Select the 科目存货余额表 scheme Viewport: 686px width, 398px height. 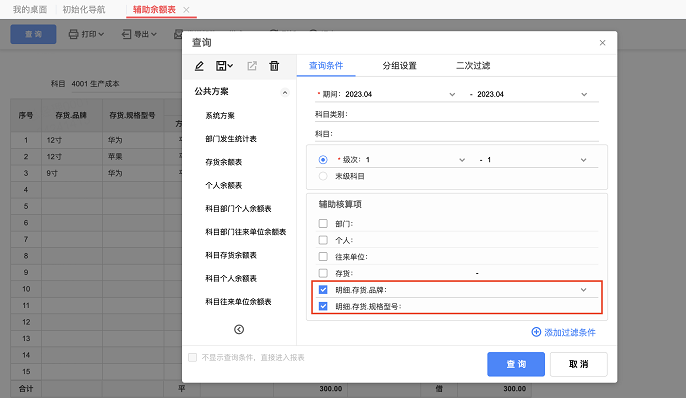[231, 255]
